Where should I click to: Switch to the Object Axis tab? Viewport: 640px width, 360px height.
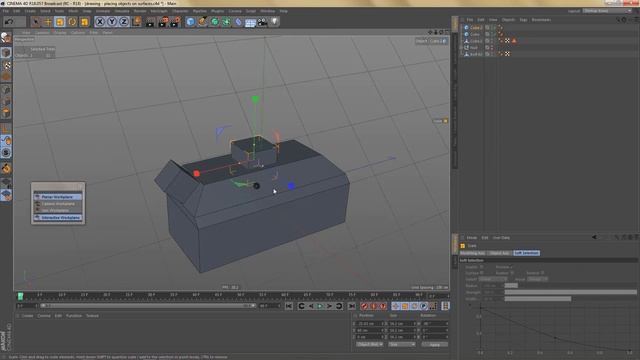(500, 253)
